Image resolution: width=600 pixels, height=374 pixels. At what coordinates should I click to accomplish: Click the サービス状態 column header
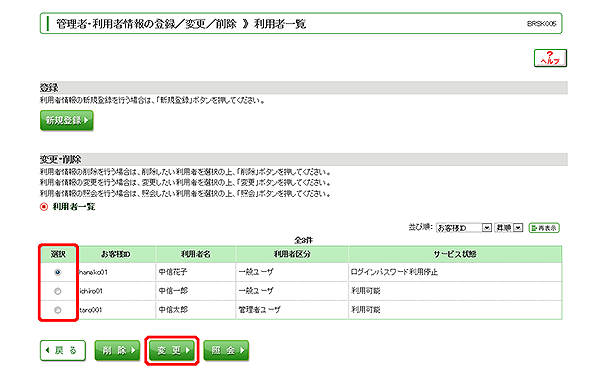coord(455,254)
